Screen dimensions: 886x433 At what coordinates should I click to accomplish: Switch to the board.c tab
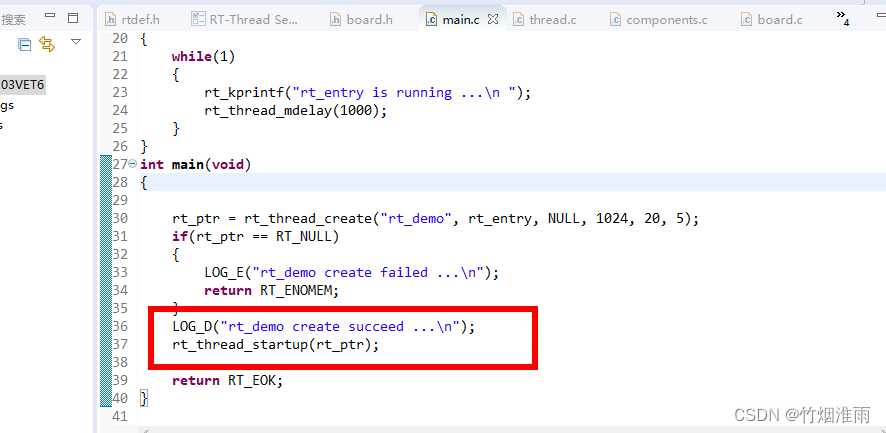[772, 20]
